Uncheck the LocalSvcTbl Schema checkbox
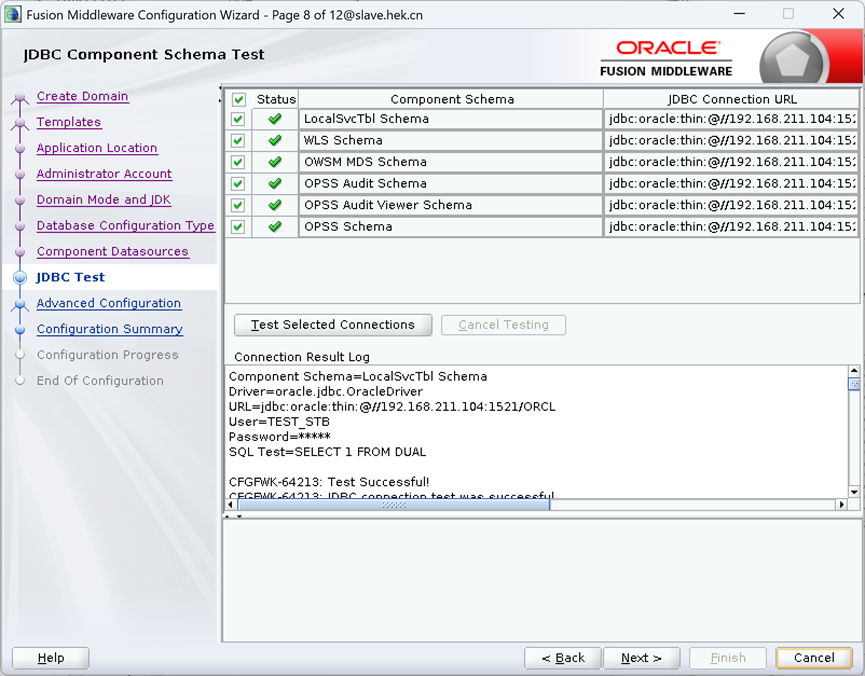 click(x=238, y=119)
